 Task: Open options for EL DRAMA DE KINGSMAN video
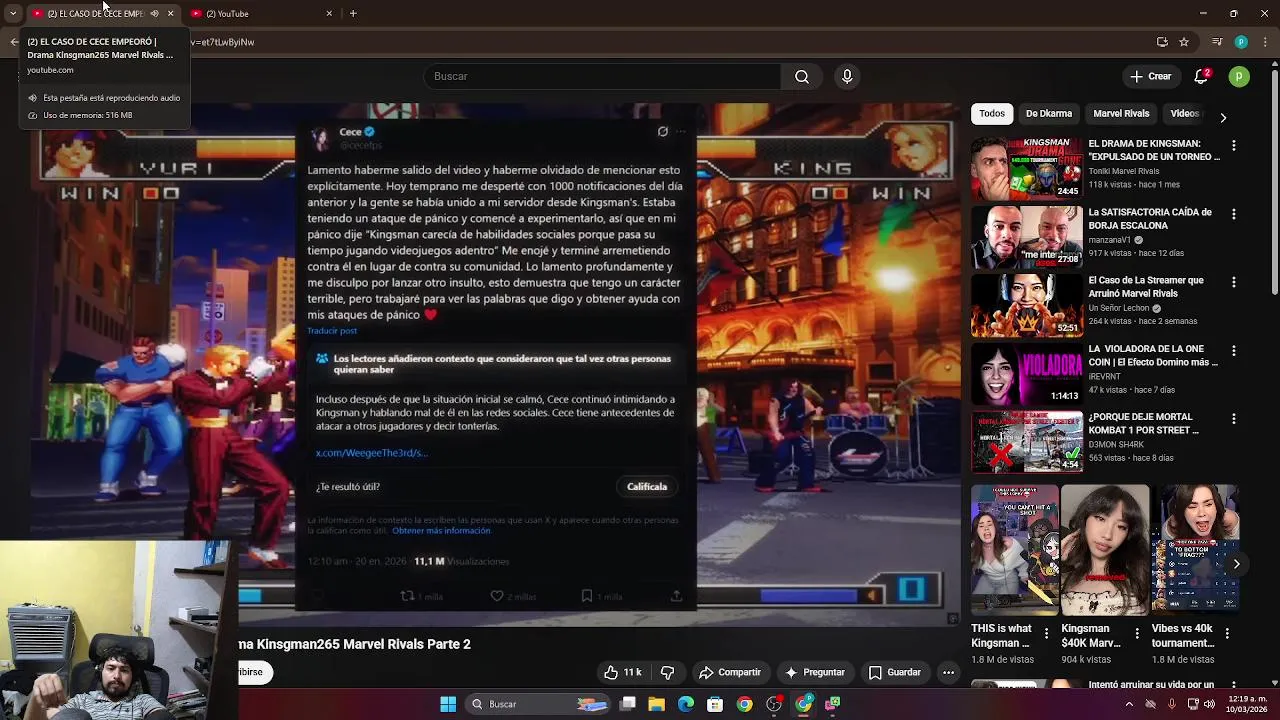[1233, 145]
